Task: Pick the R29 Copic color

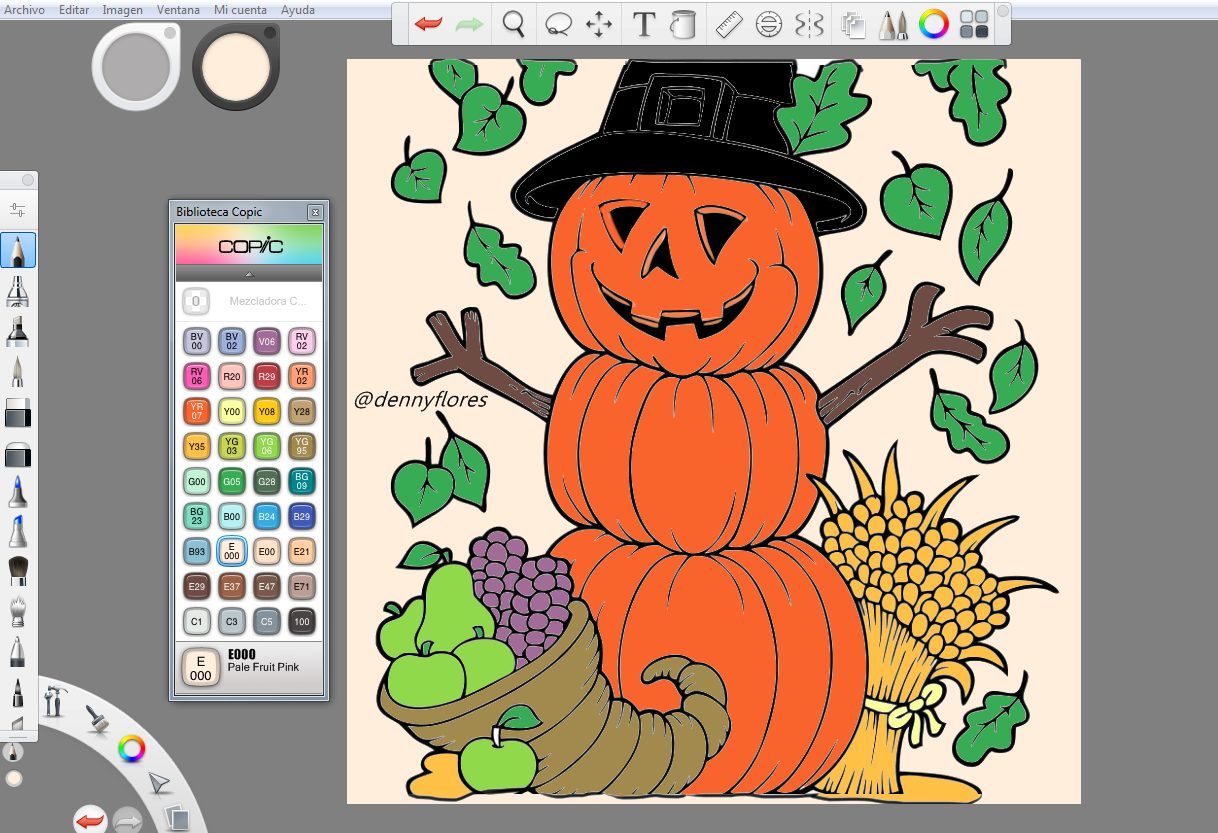Action: click(x=267, y=376)
